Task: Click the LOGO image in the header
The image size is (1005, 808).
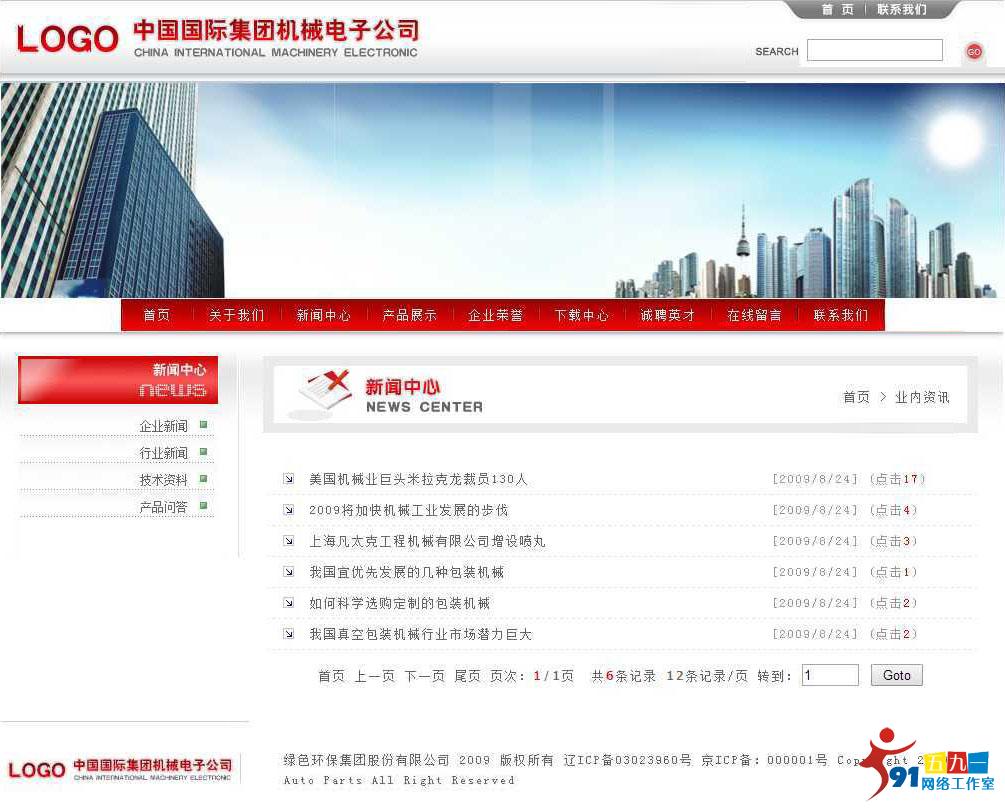Action: [x=67, y=39]
